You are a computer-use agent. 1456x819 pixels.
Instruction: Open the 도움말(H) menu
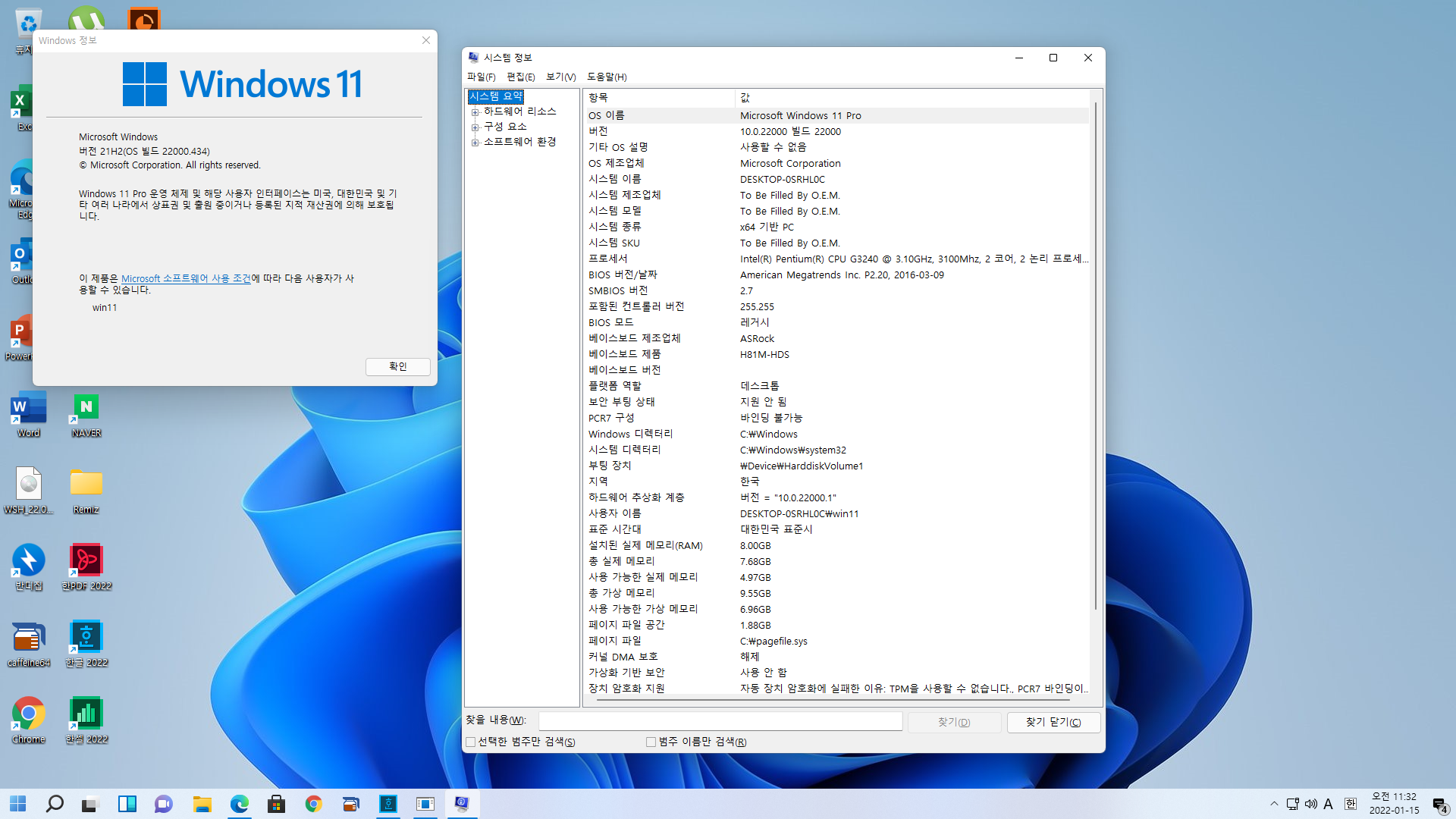click(x=607, y=77)
